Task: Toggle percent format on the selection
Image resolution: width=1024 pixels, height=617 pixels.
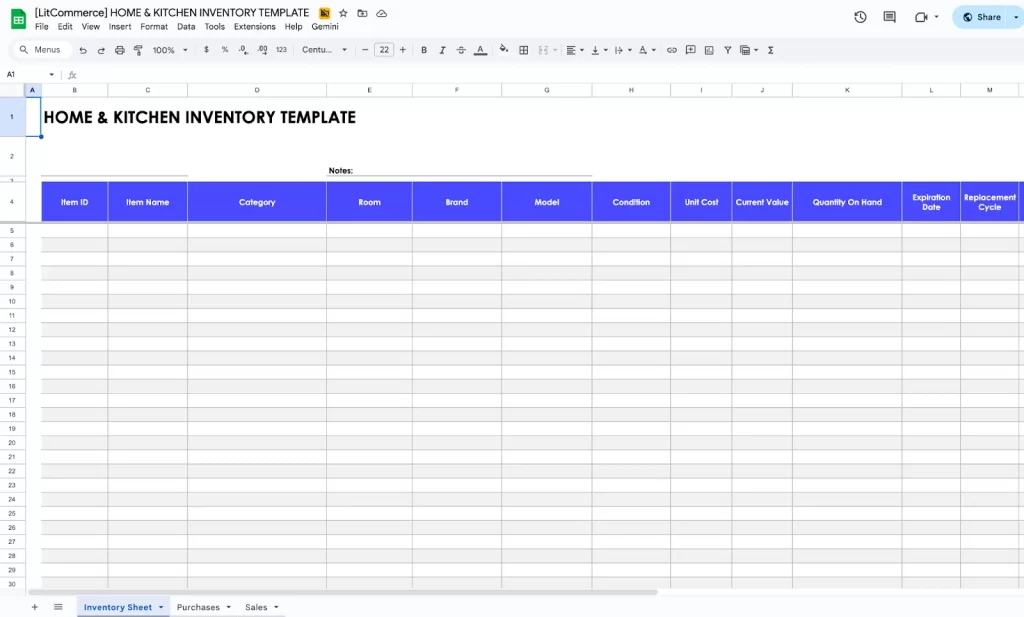Action: 223,49
